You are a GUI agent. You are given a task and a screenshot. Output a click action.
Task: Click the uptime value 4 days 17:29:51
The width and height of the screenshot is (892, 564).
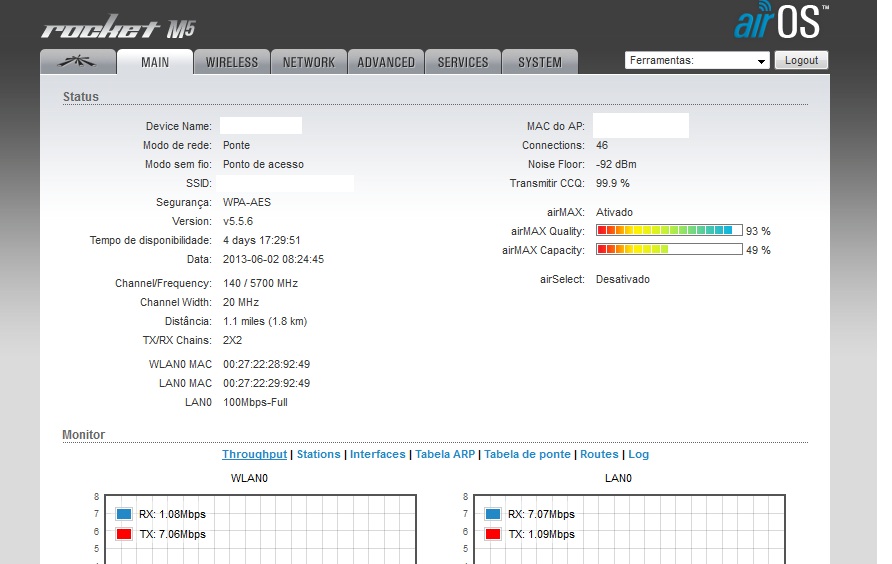(x=262, y=240)
